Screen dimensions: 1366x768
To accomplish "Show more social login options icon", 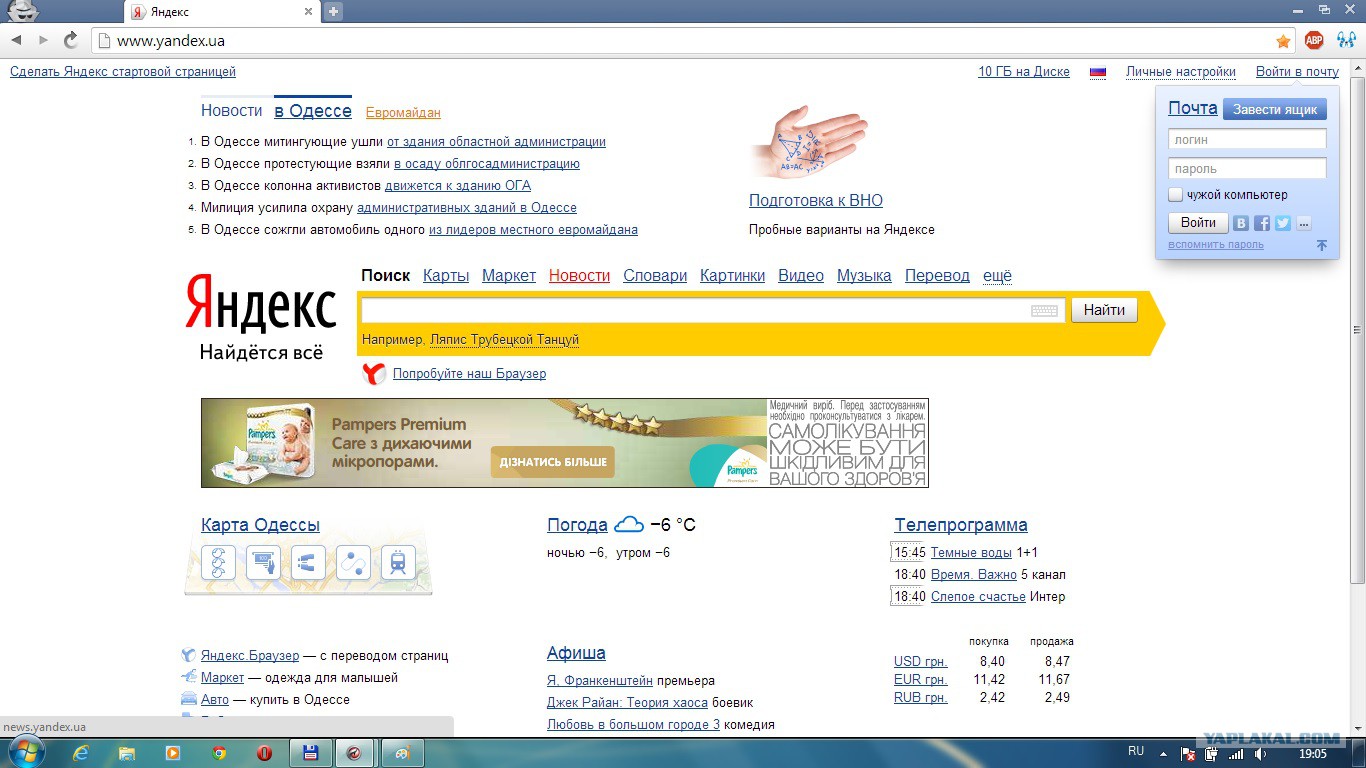I will 1303,224.
